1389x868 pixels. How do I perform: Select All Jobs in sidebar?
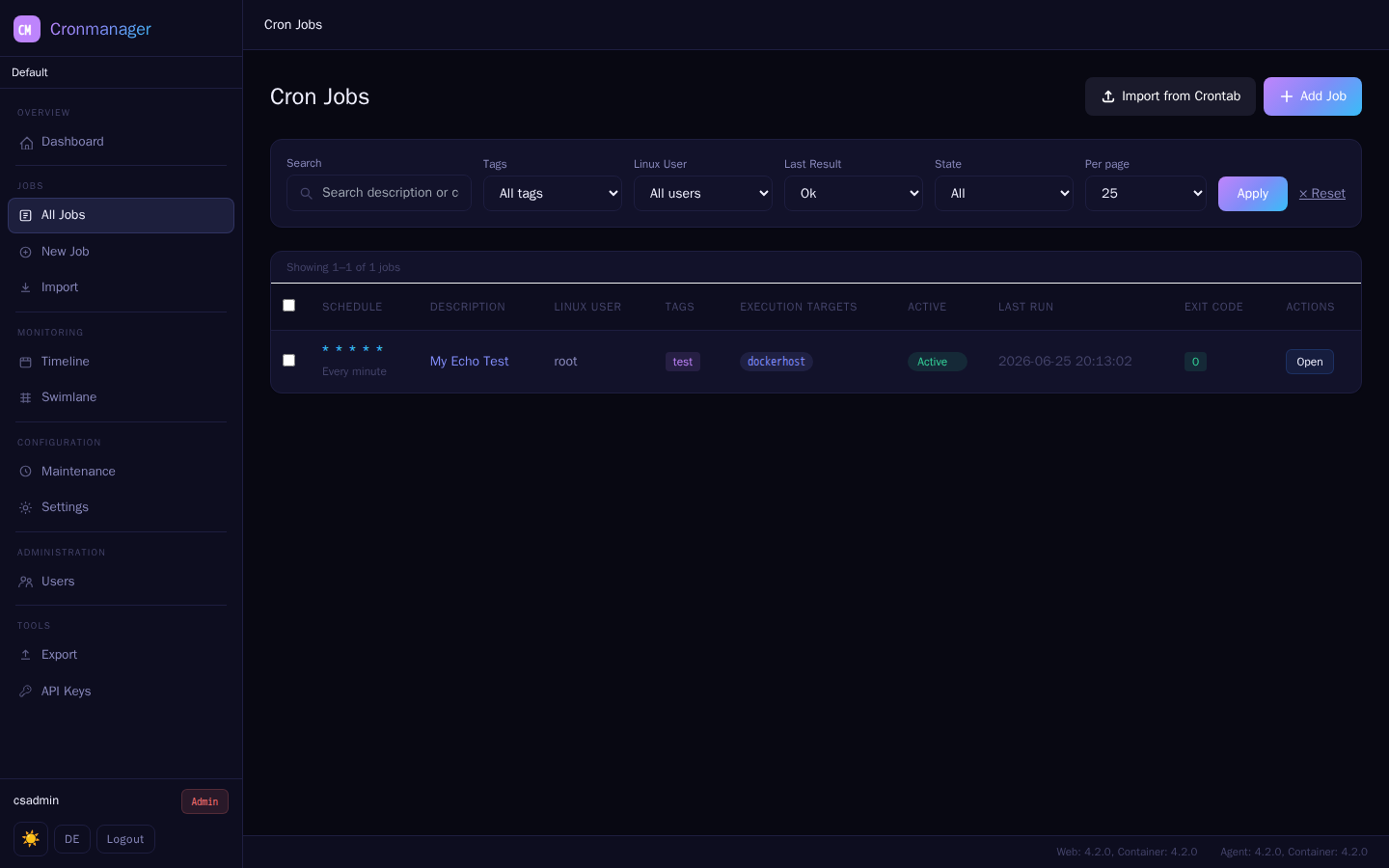[121, 215]
